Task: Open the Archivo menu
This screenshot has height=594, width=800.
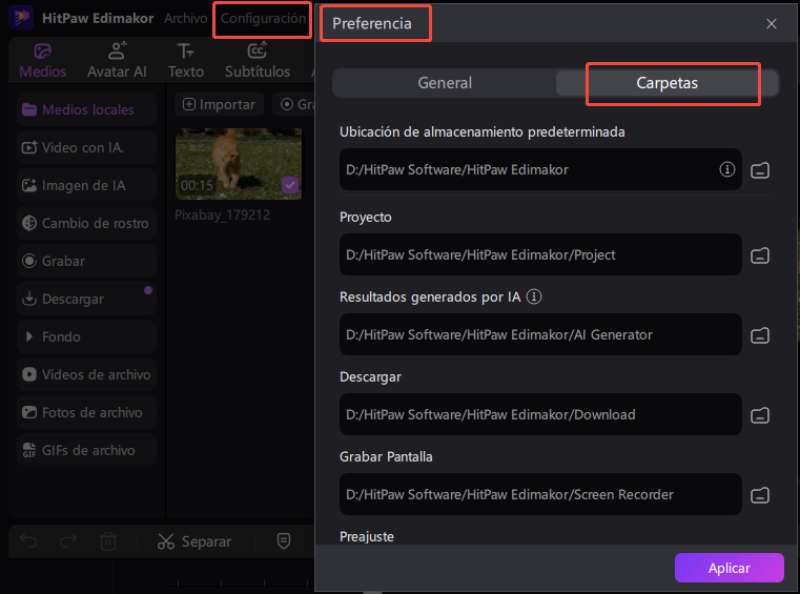Action: coord(186,19)
